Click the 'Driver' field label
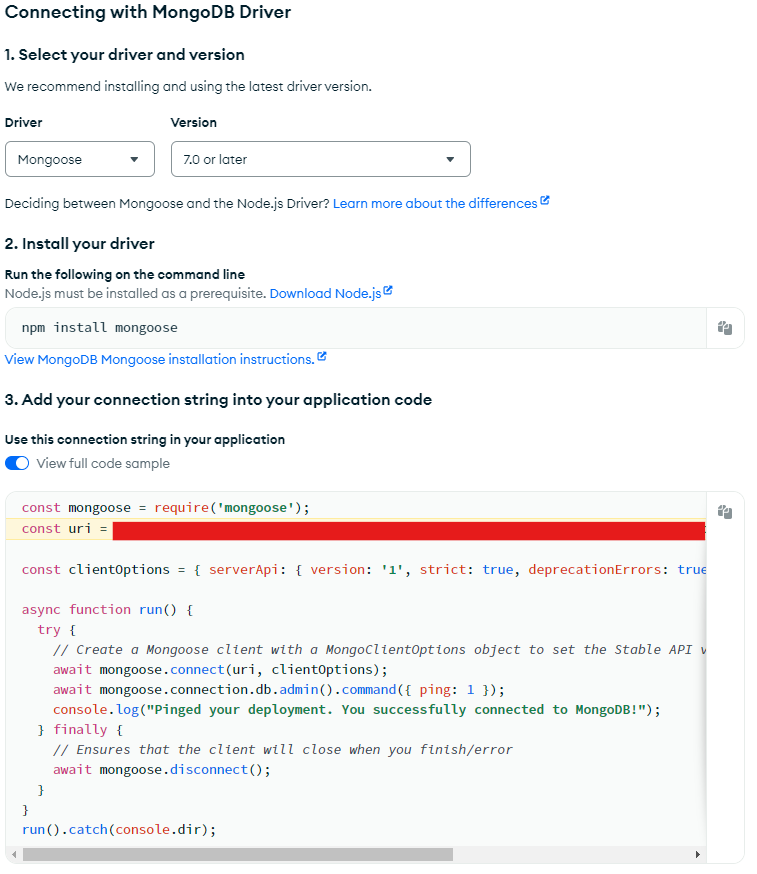757x874 pixels. pyautogui.click(x=23, y=123)
